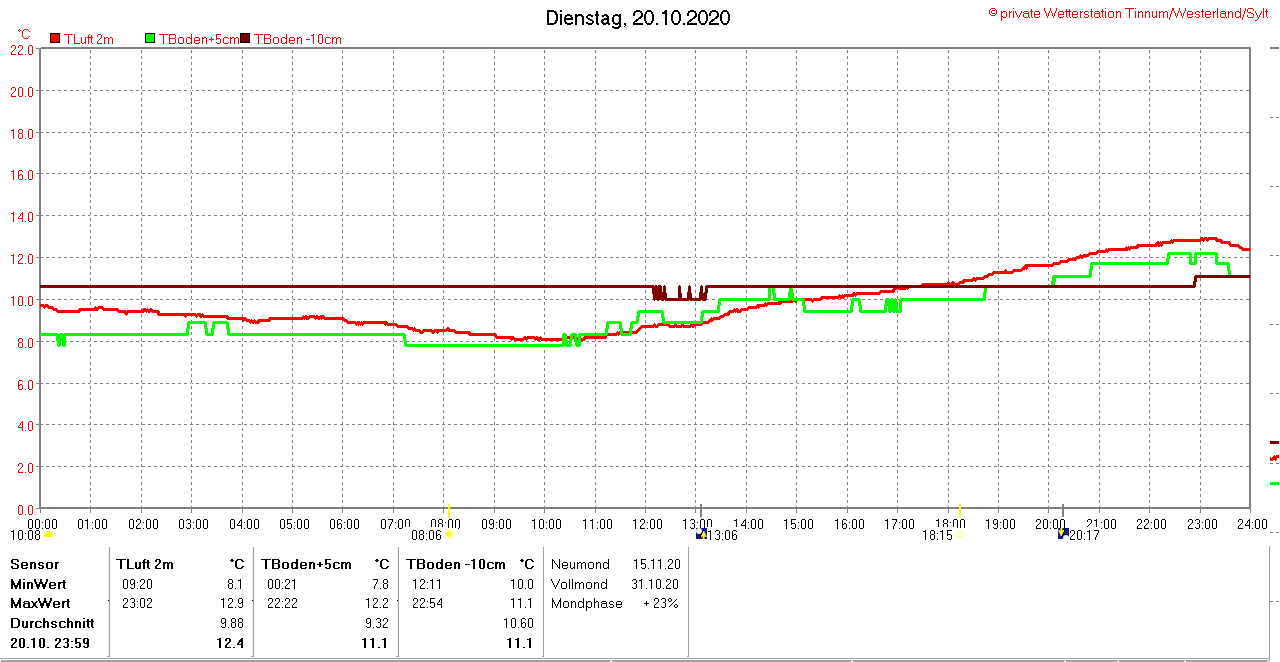Image resolution: width=1280 pixels, height=662 pixels.
Task: Click the private Wetterstation Tinnum copyright text
Action: (1130, 13)
